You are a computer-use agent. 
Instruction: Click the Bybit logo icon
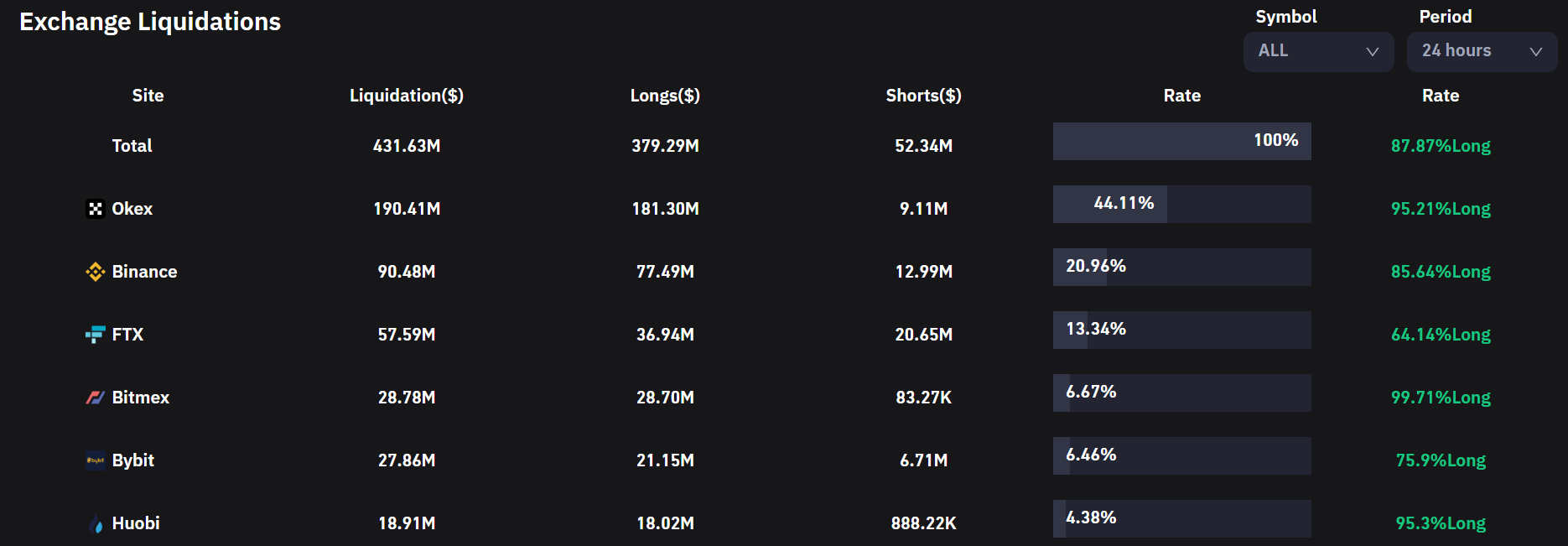tap(96, 460)
